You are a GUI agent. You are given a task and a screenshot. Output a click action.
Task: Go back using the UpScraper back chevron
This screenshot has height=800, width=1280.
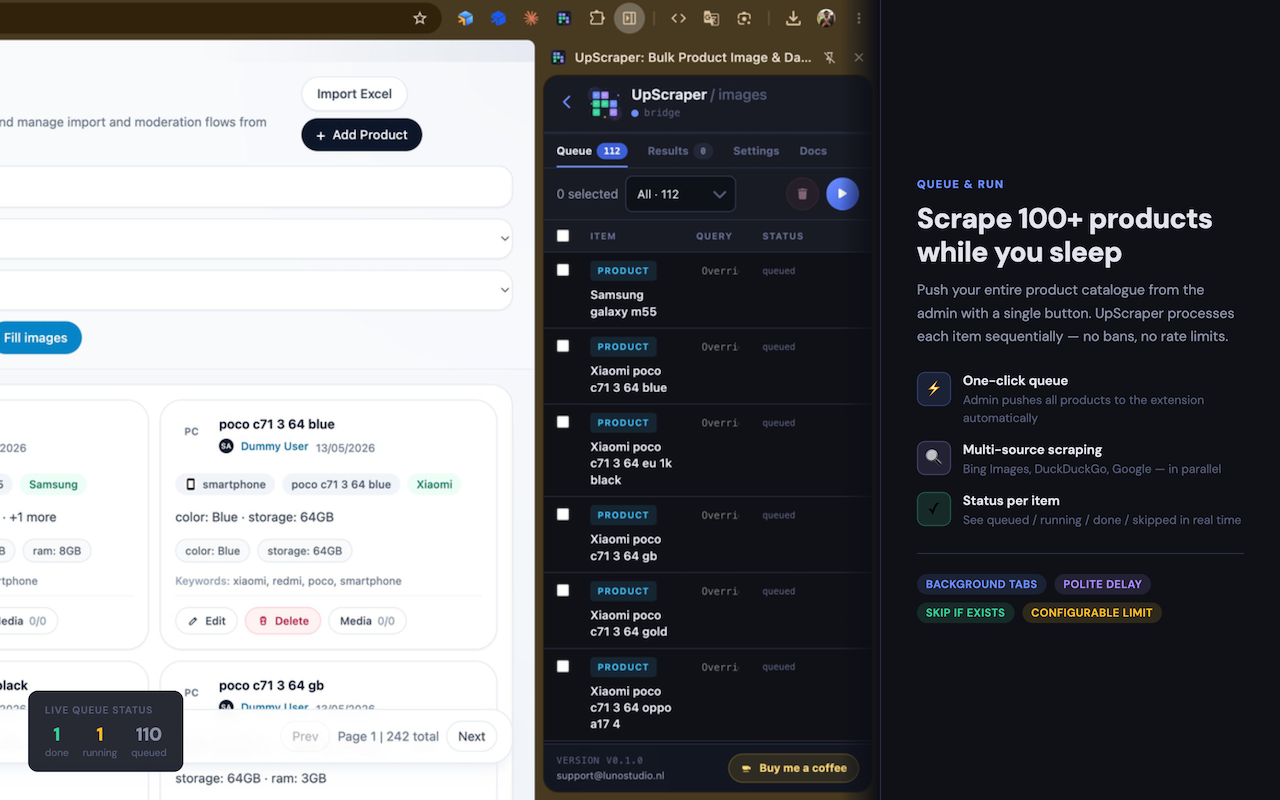(567, 102)
